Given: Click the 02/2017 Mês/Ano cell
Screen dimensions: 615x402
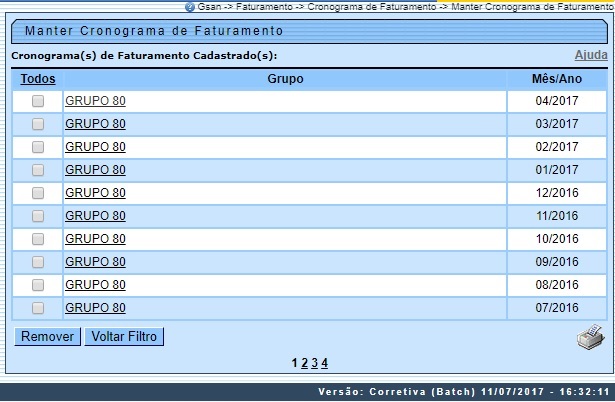Looking at the screenshot, I should pos(557,147).
